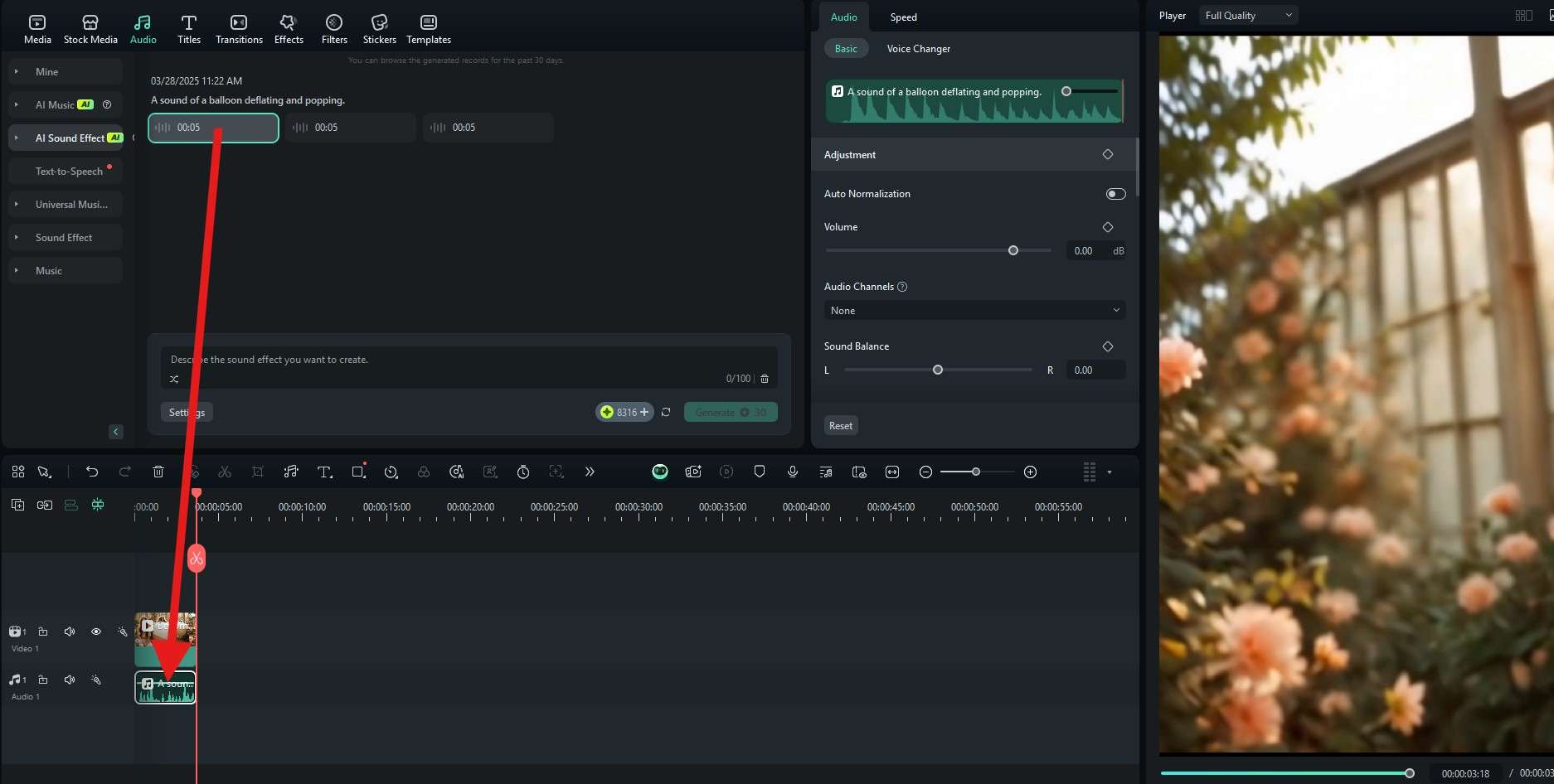Delete the selected clip
The width and height of the screenshot is (1554, 784).
[158, 472]
